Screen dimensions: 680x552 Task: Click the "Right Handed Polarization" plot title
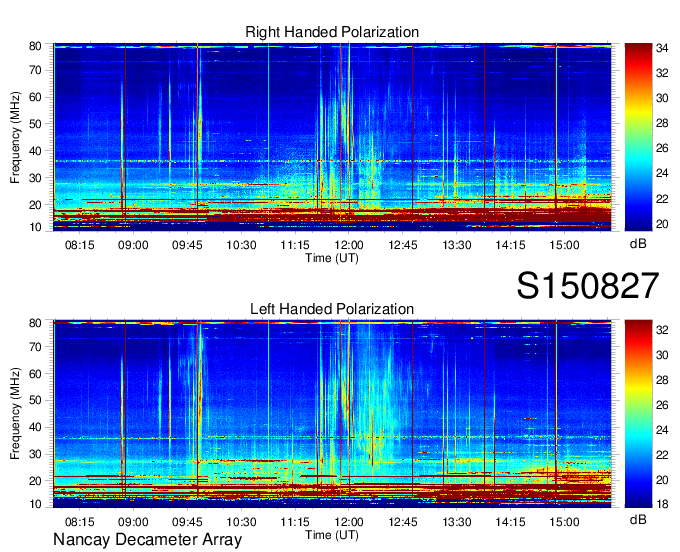pyautogui.click(x=332, y=32)
